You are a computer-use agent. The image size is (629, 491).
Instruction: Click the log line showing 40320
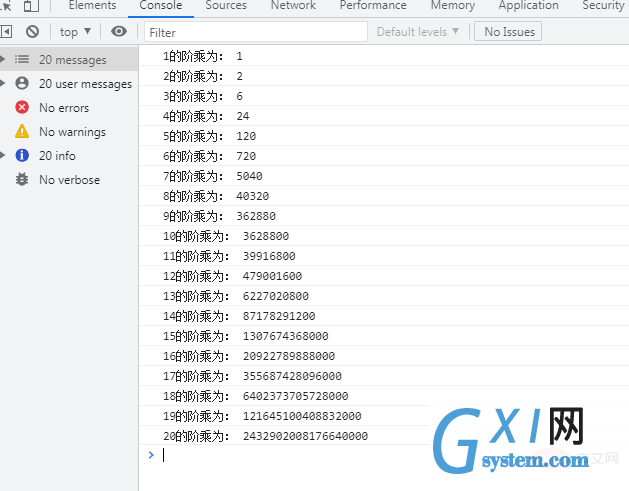point(384,196)
